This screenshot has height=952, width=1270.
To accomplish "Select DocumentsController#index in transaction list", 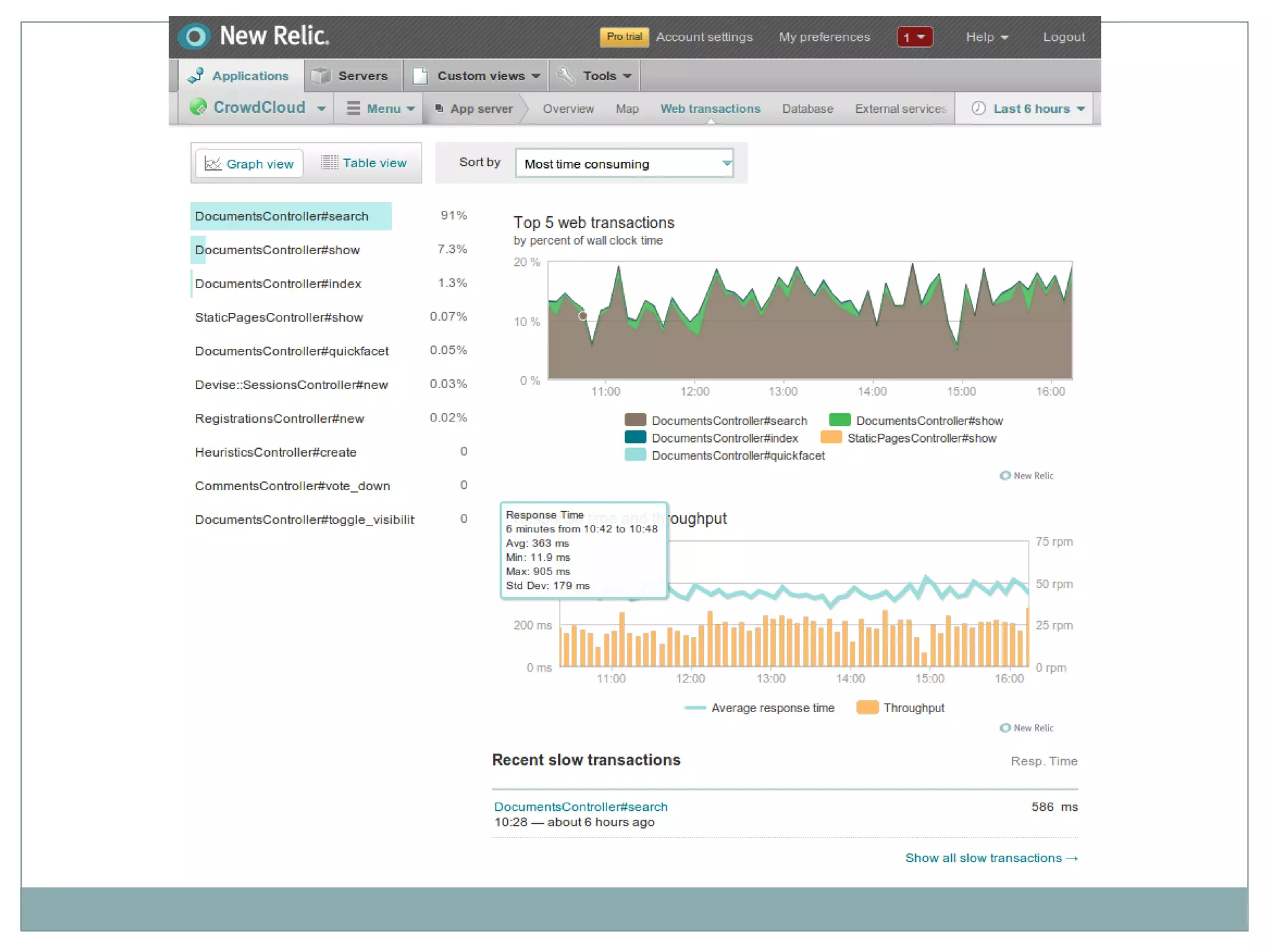I will click(x=278, y=284).
